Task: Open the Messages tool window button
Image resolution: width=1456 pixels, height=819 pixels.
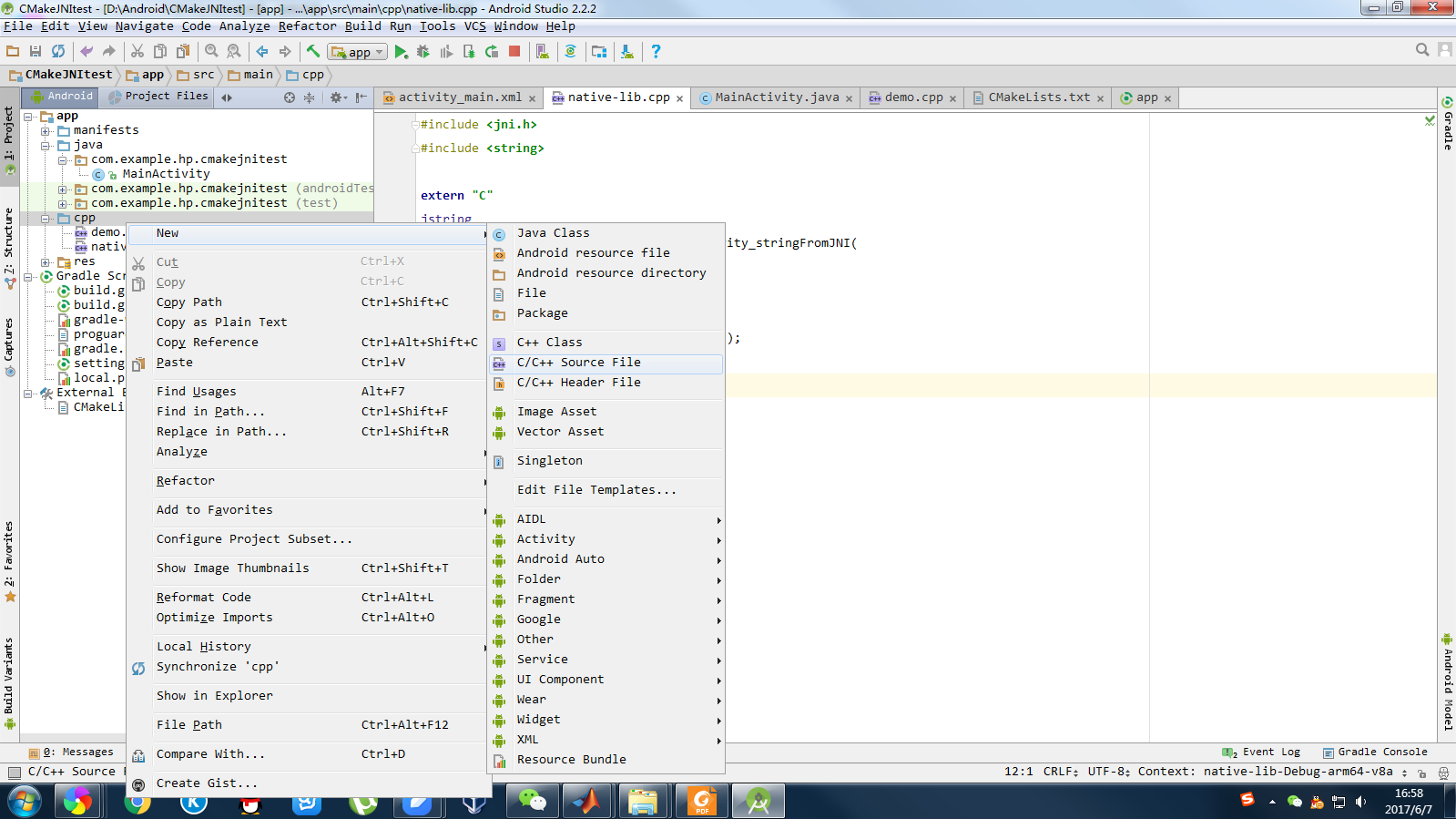Action: (x=72, y=752)
